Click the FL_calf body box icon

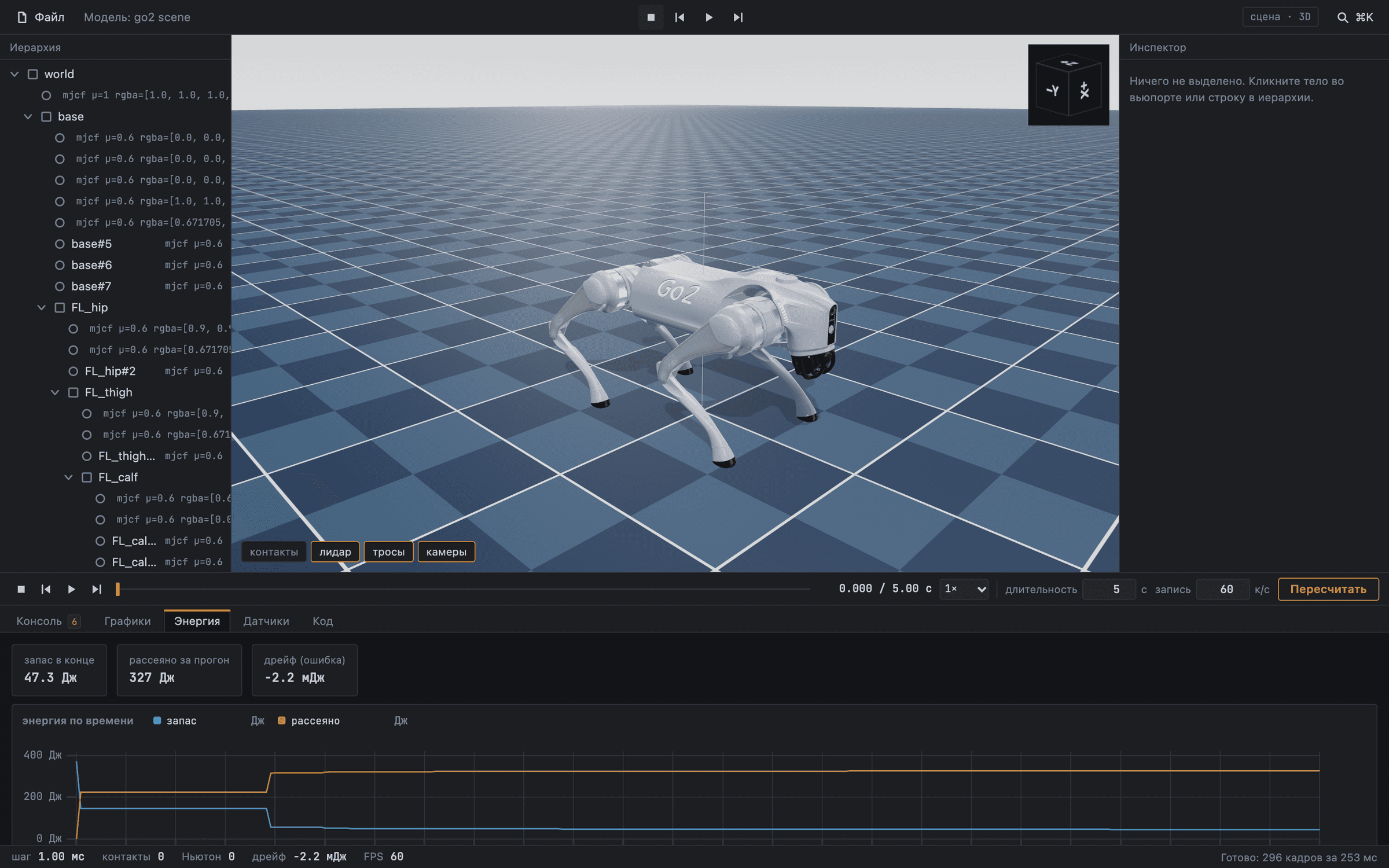87,477
